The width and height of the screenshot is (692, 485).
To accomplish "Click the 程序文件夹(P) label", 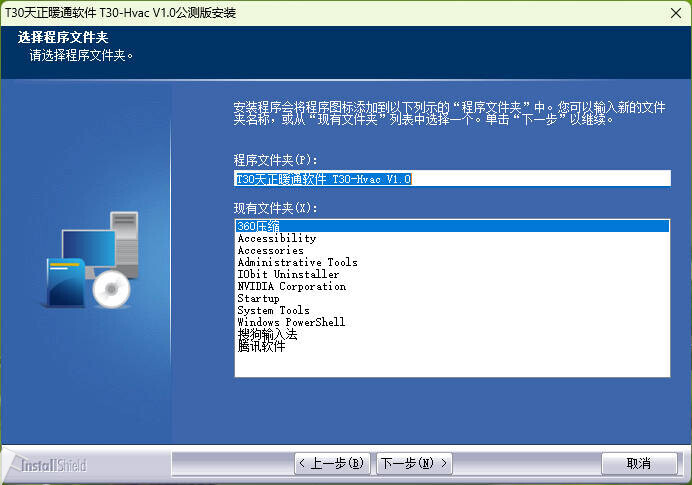I will point(275,160).
